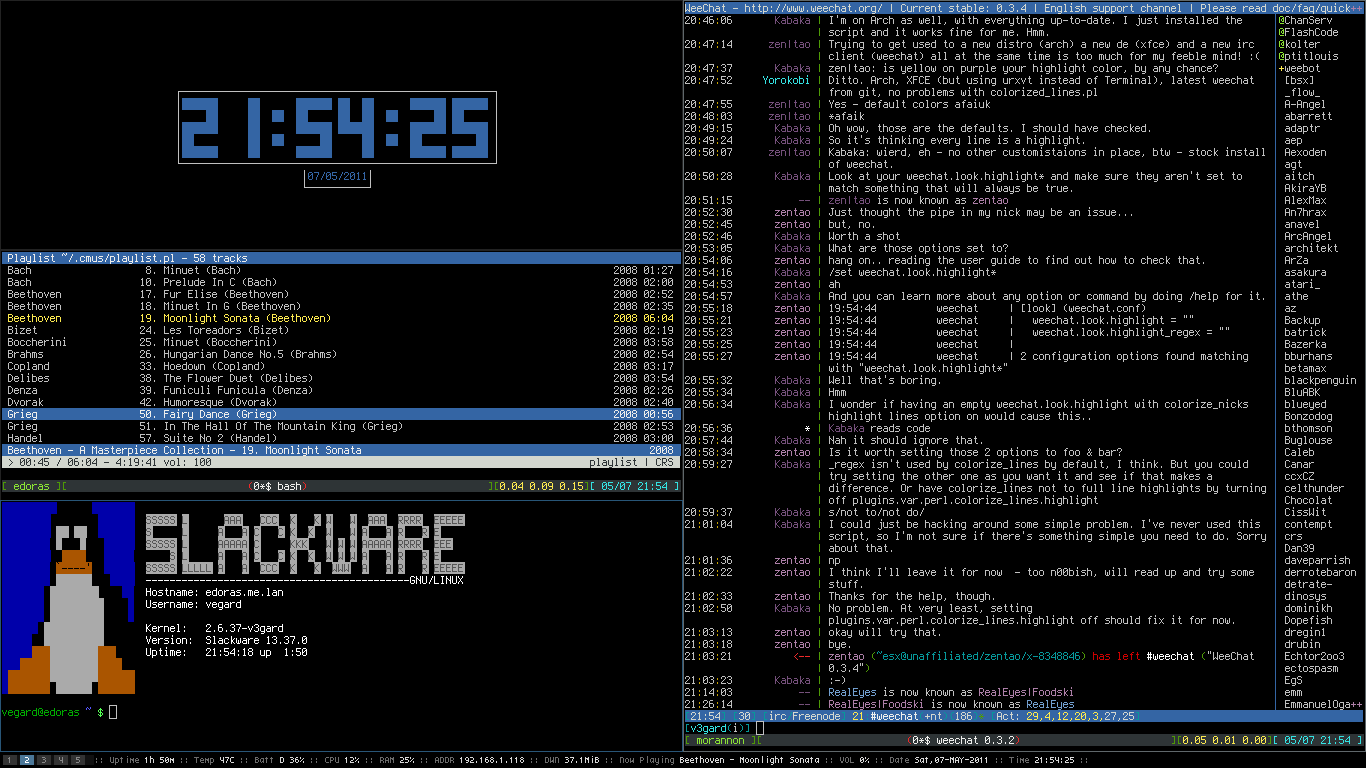The image size is (1366, 768).
Task: Select track 25. Minuet (Boccherini)
Action: 341,342
